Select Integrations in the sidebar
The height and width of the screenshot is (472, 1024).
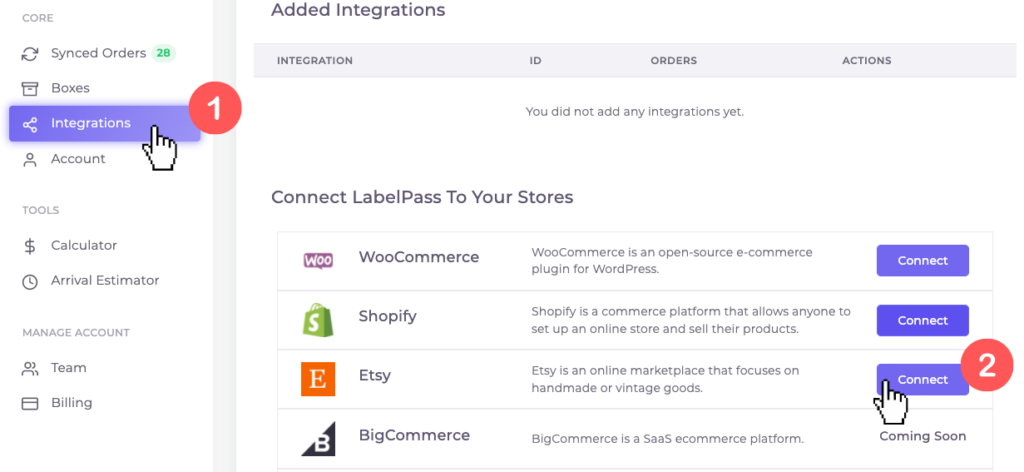click(x=104, y=123)
